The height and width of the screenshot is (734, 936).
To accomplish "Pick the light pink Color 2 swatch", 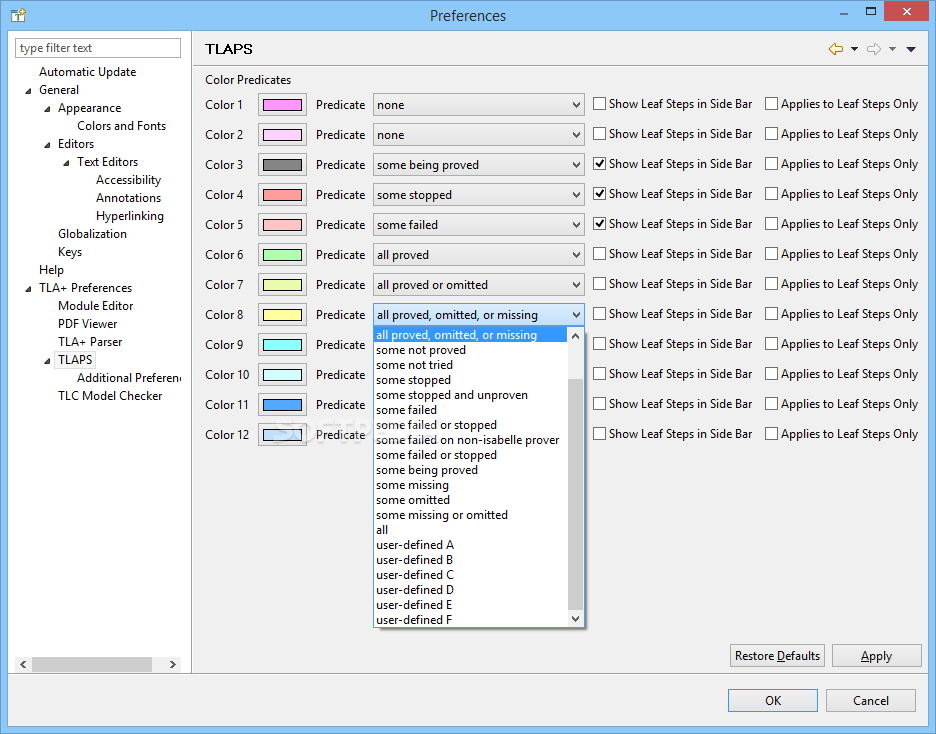I will coord(282,135).
